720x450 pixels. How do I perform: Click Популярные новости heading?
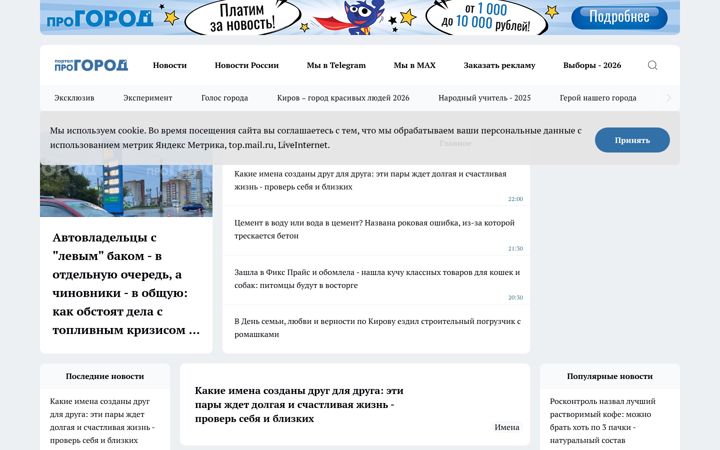pos(610,376)
